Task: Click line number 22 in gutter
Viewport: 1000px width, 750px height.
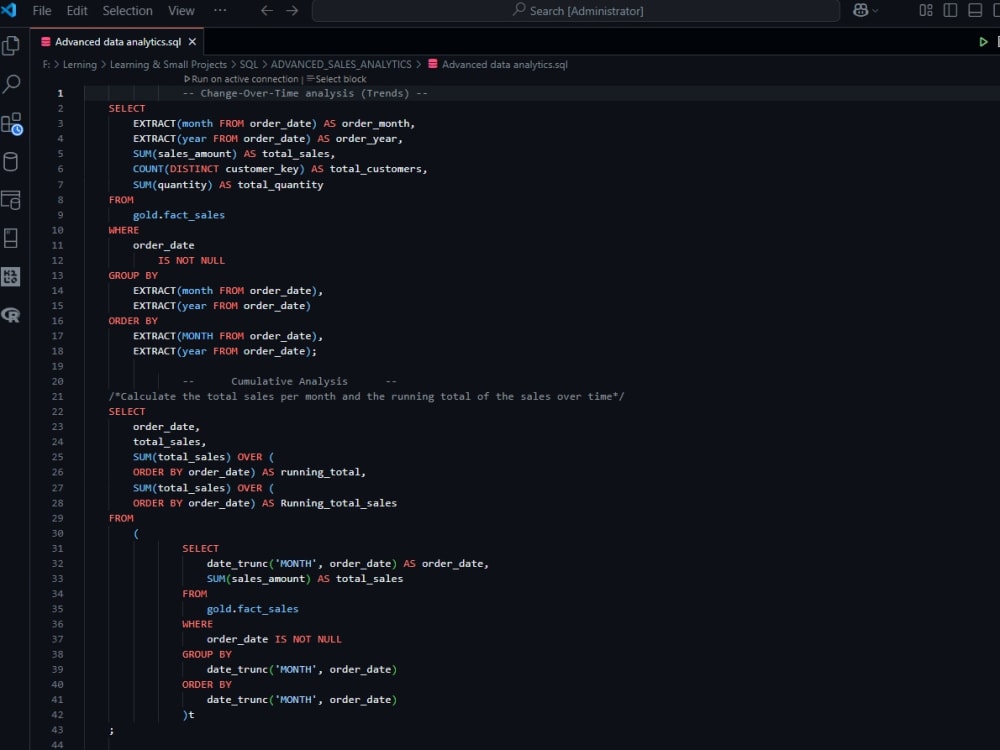Action: click(57, 411)
